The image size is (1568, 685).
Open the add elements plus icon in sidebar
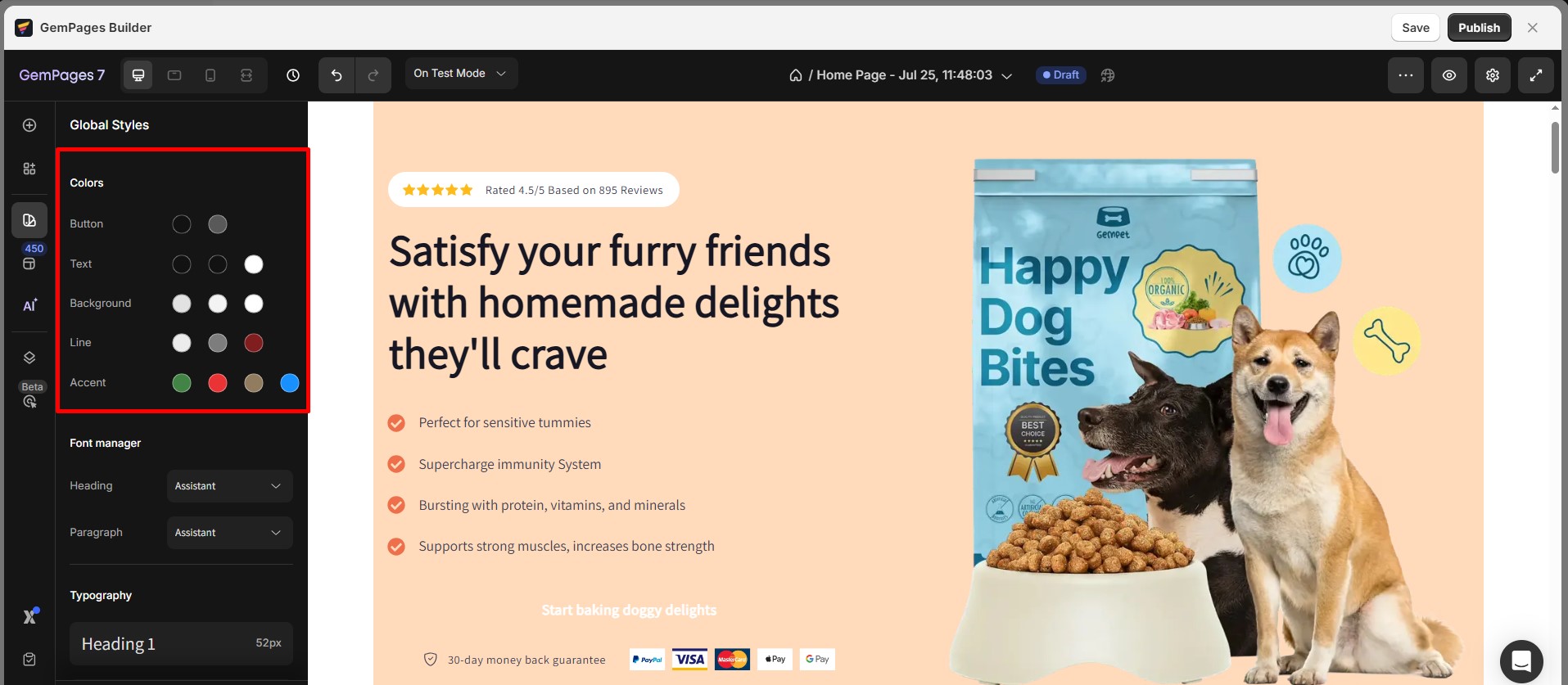[29, 125]
